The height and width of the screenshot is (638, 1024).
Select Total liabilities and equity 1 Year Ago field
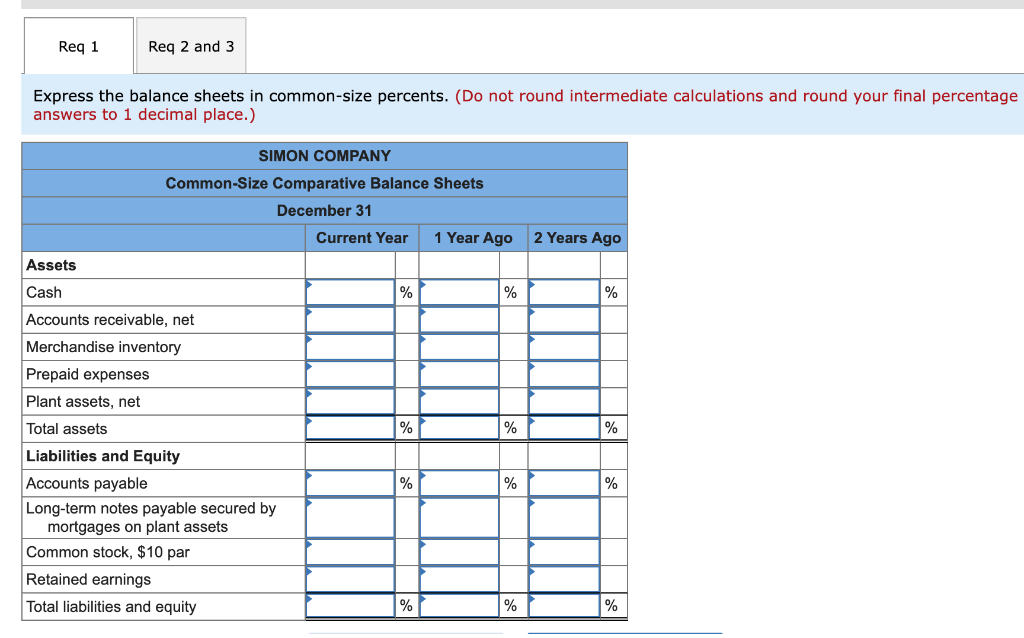[x=459, y=606]
